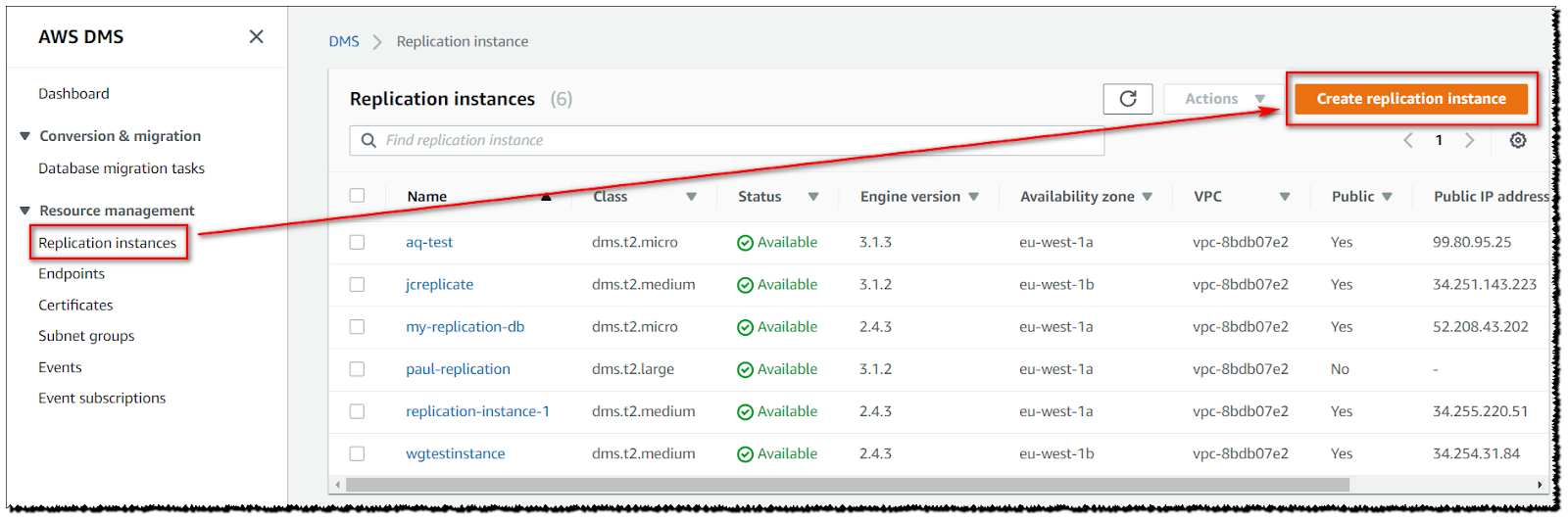Open Subnet groups in sidebar
This screenshot has width=1568, height=520.
[86, 336]
